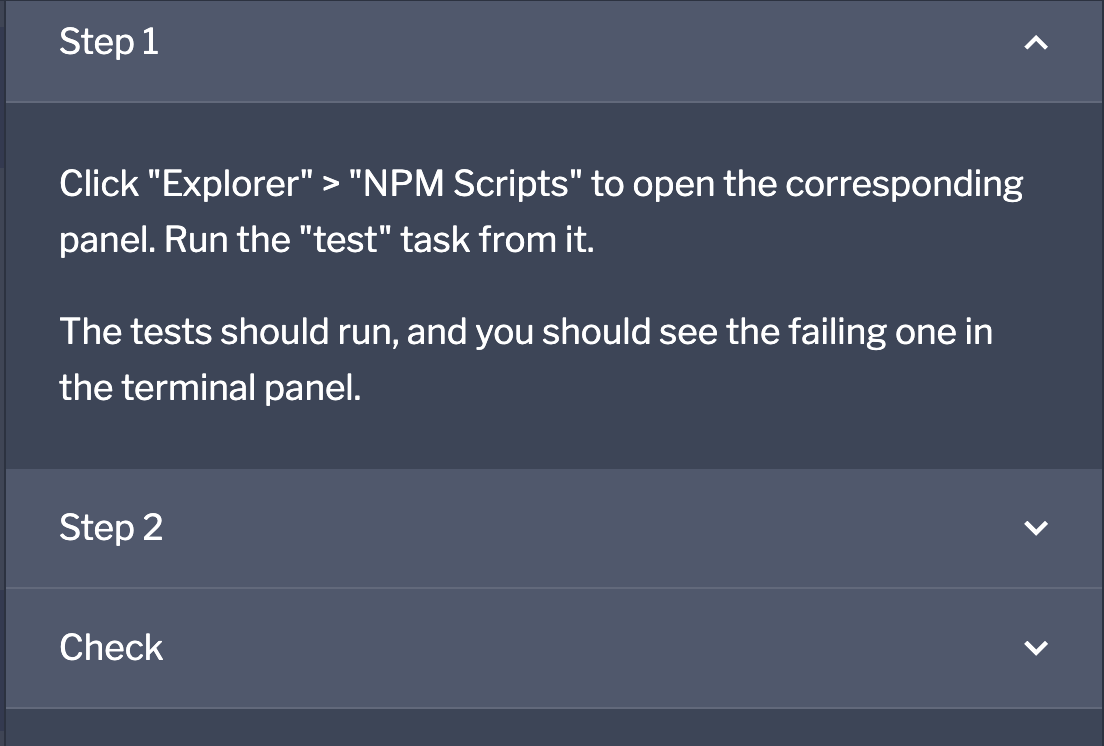The image size is (1104, 746).
Task: Select the Check title text
Action: 111,647
